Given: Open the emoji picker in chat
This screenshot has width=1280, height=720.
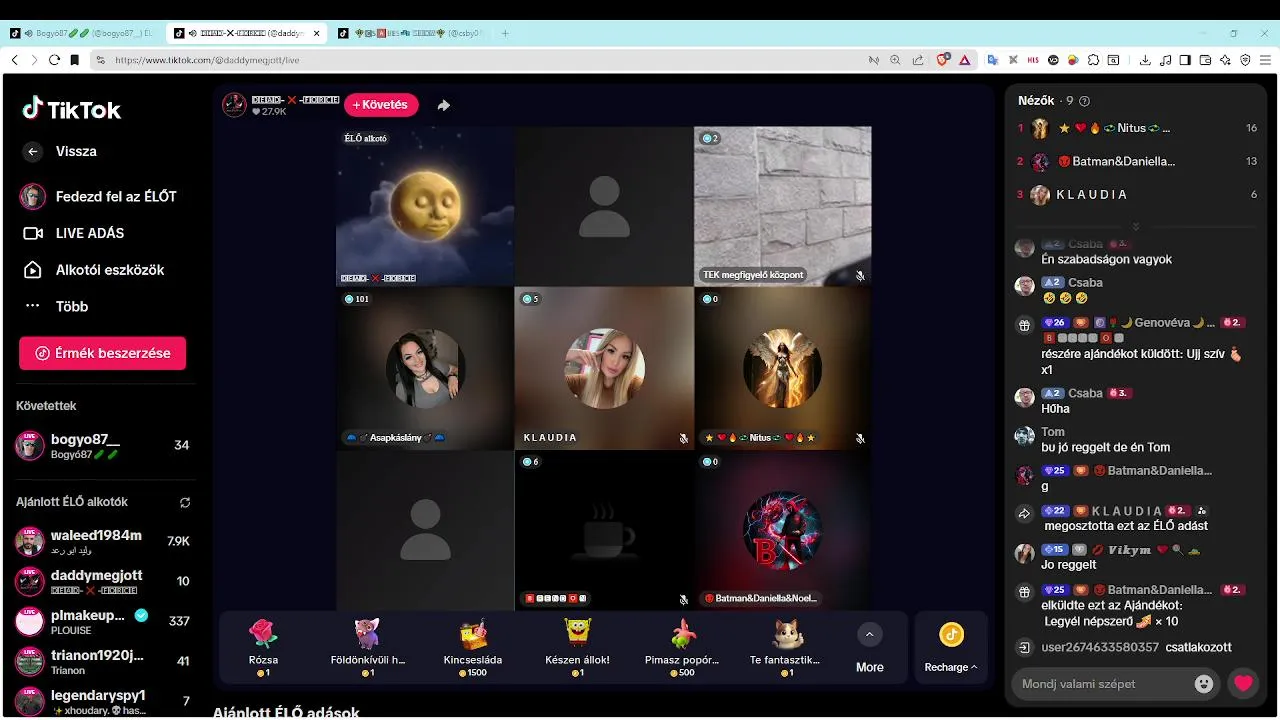Looking at the screenshot, I should (x=1204, y=684).
